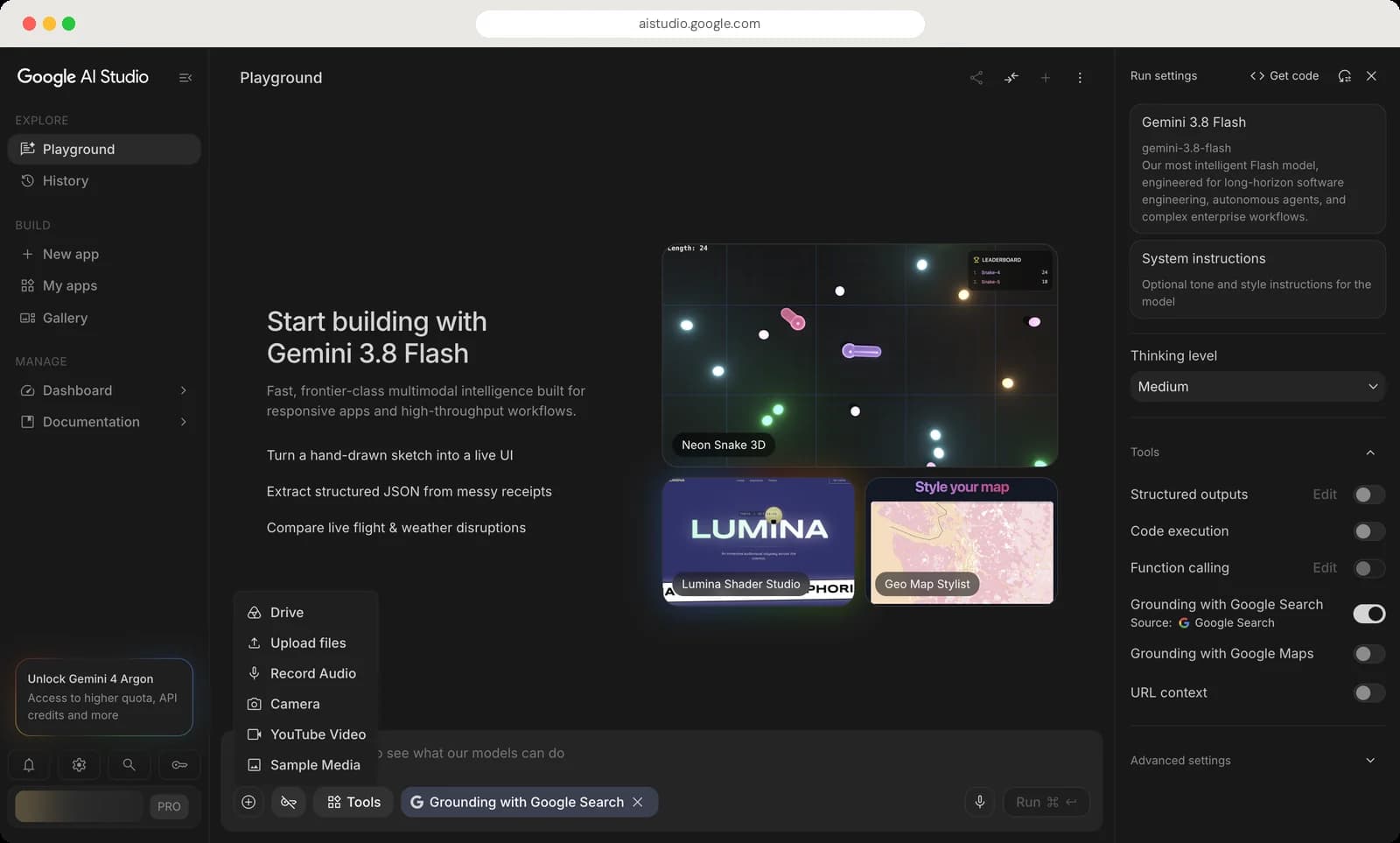Click the share icon in Playground header

tap(976, 78)
